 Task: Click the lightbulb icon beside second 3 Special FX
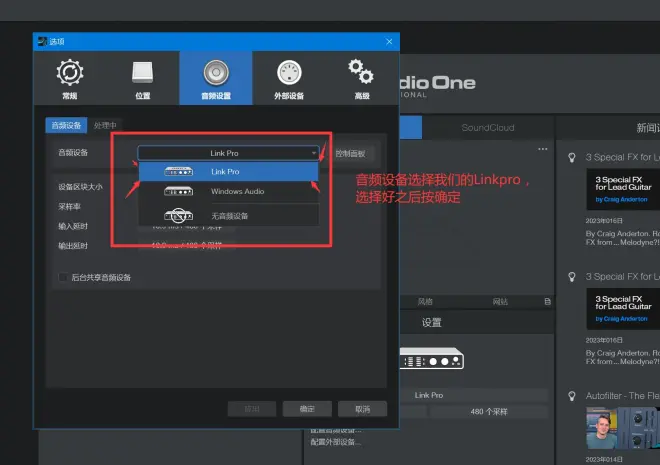(x=572, y=277)
